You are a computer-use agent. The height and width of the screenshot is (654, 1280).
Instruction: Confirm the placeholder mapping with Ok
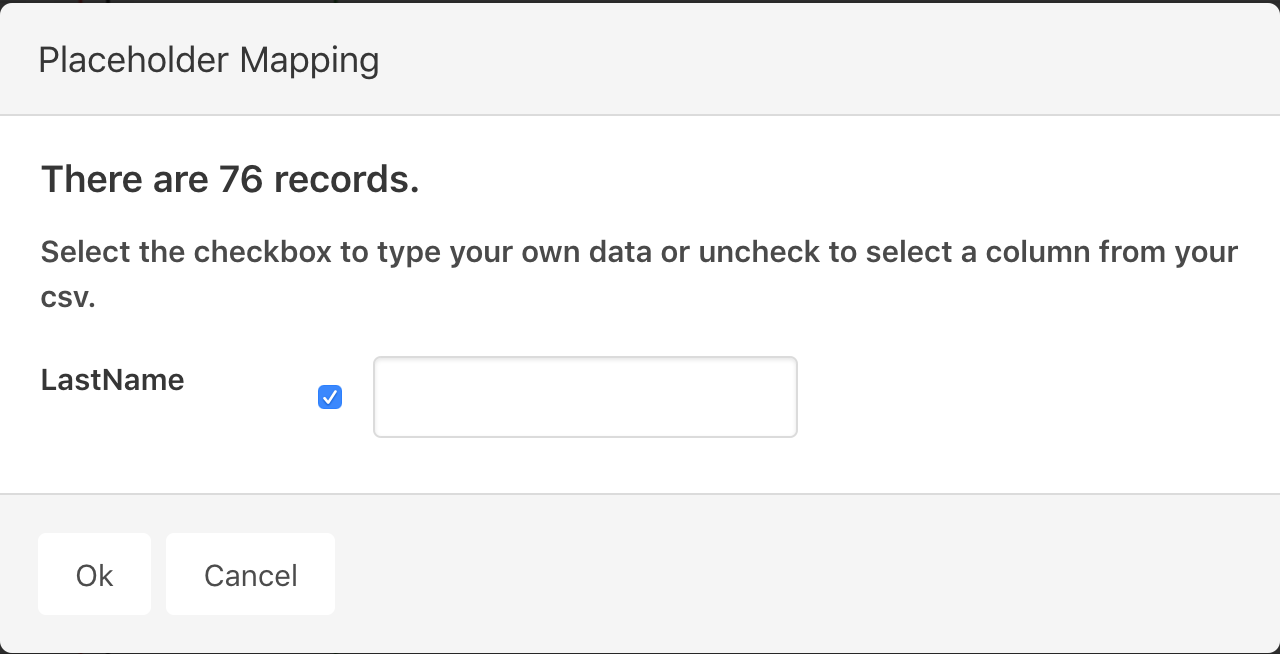tap(94, 575)
